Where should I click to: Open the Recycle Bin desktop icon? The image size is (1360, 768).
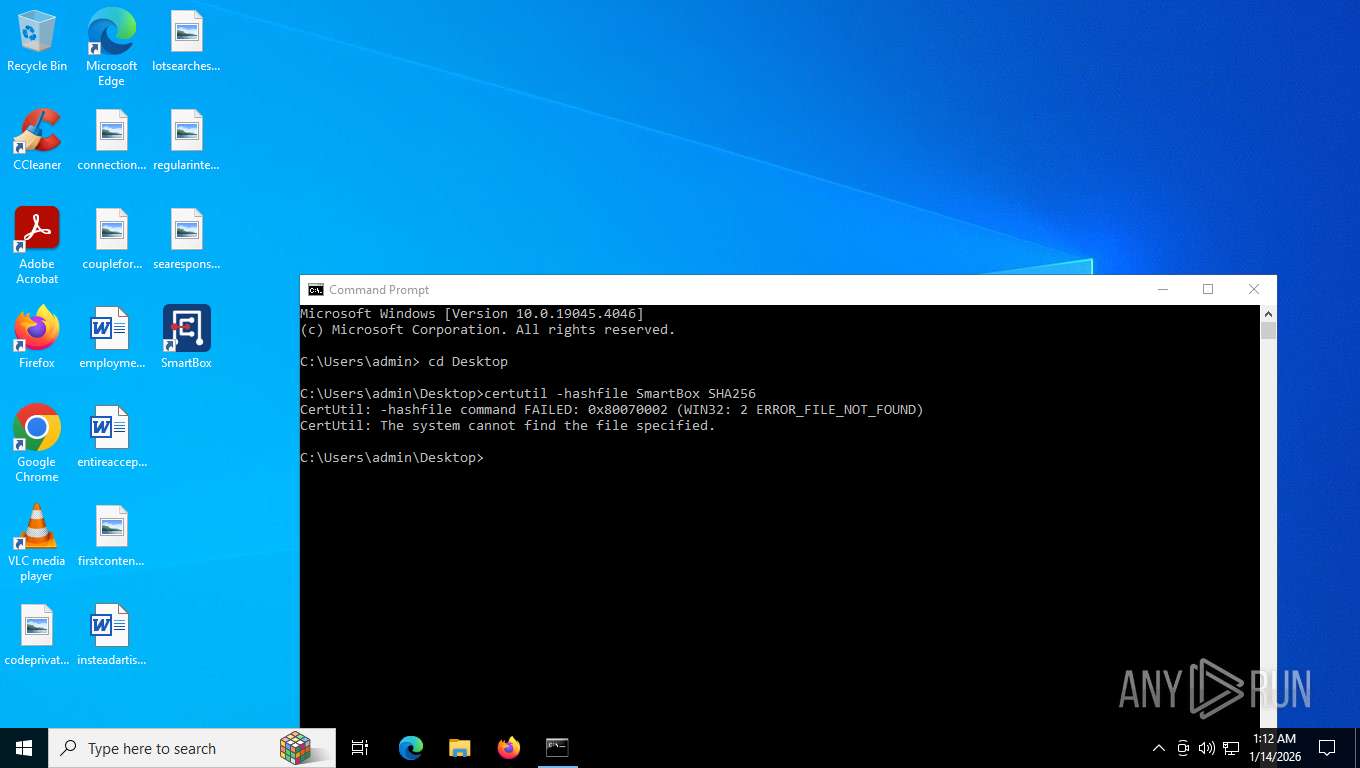pos(37,41)
